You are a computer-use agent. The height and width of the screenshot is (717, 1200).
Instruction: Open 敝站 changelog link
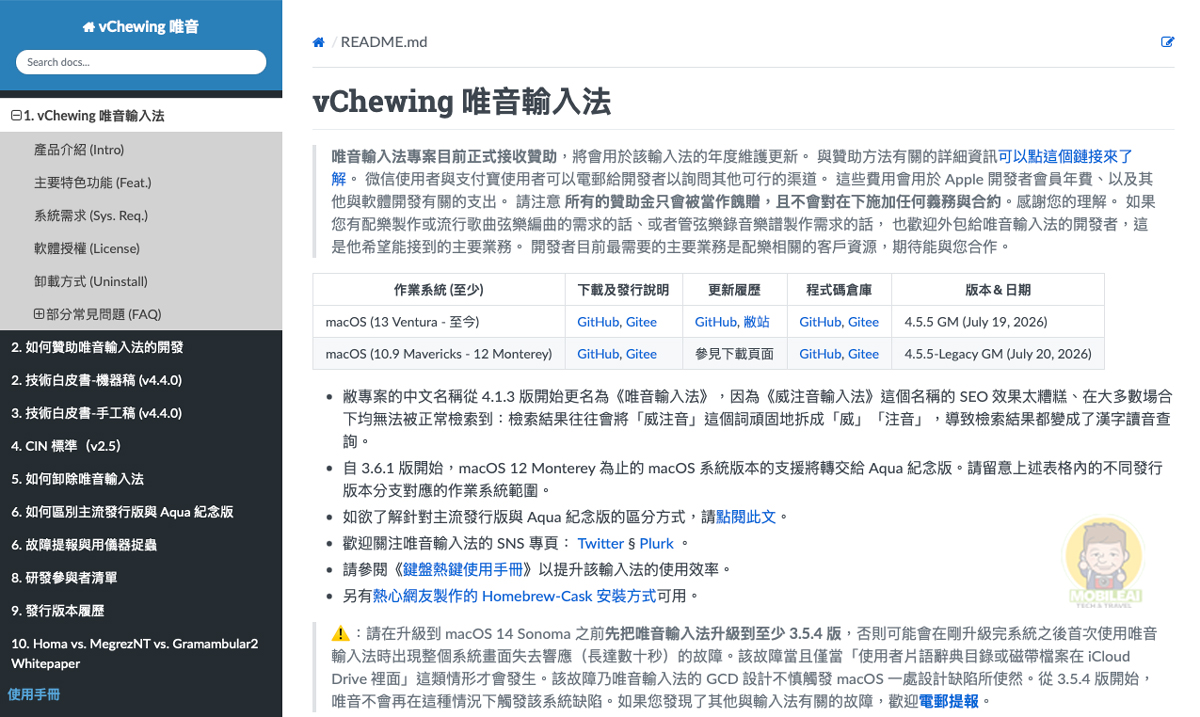click(756, 322)
